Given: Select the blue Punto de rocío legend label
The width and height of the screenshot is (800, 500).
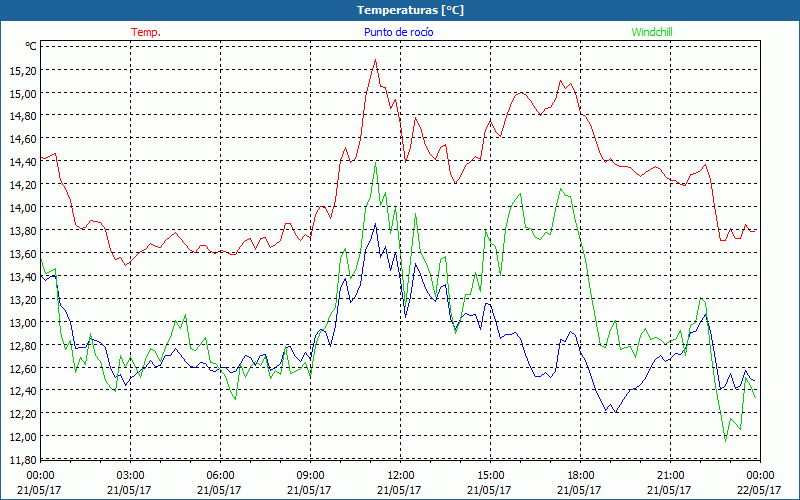Looking at the screenshot, I should (x=398, y=32).
